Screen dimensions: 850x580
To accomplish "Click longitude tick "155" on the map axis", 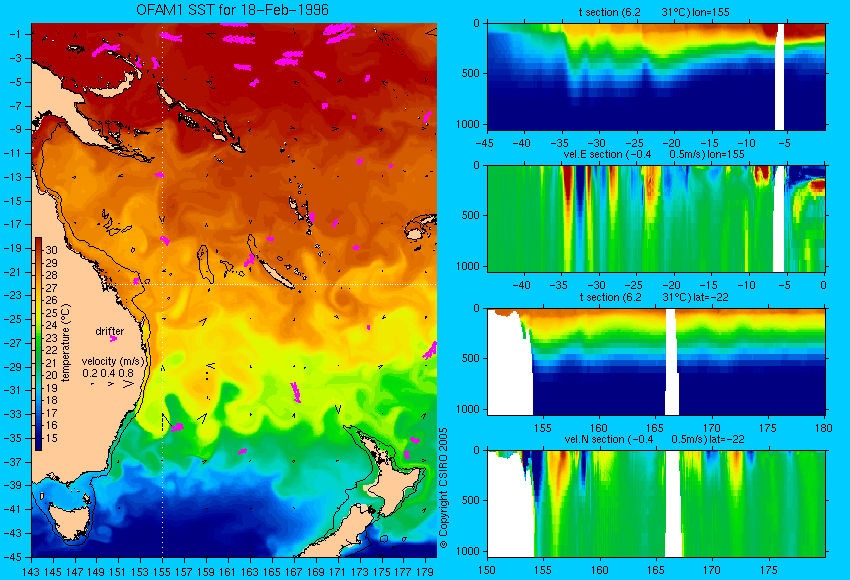I will click(162, 571).
